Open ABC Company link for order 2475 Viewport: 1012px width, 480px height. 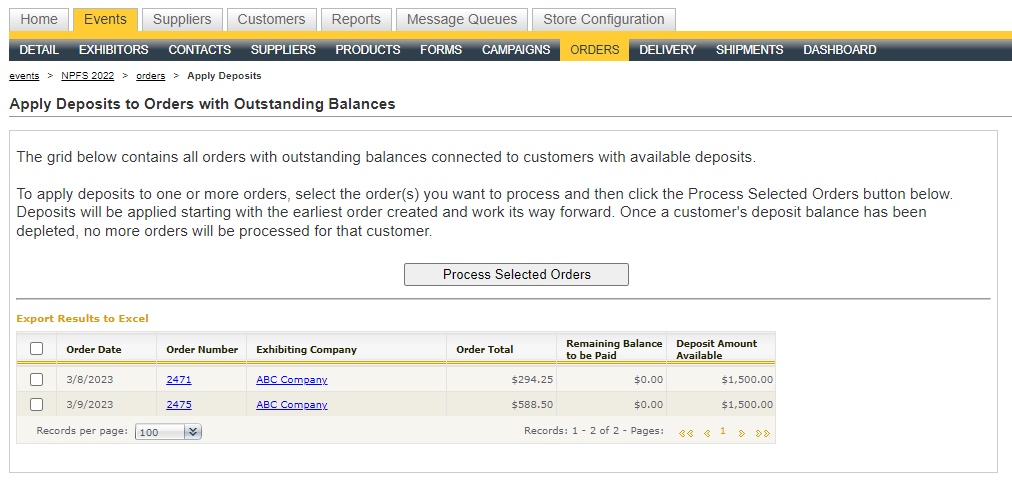point(291,404)
